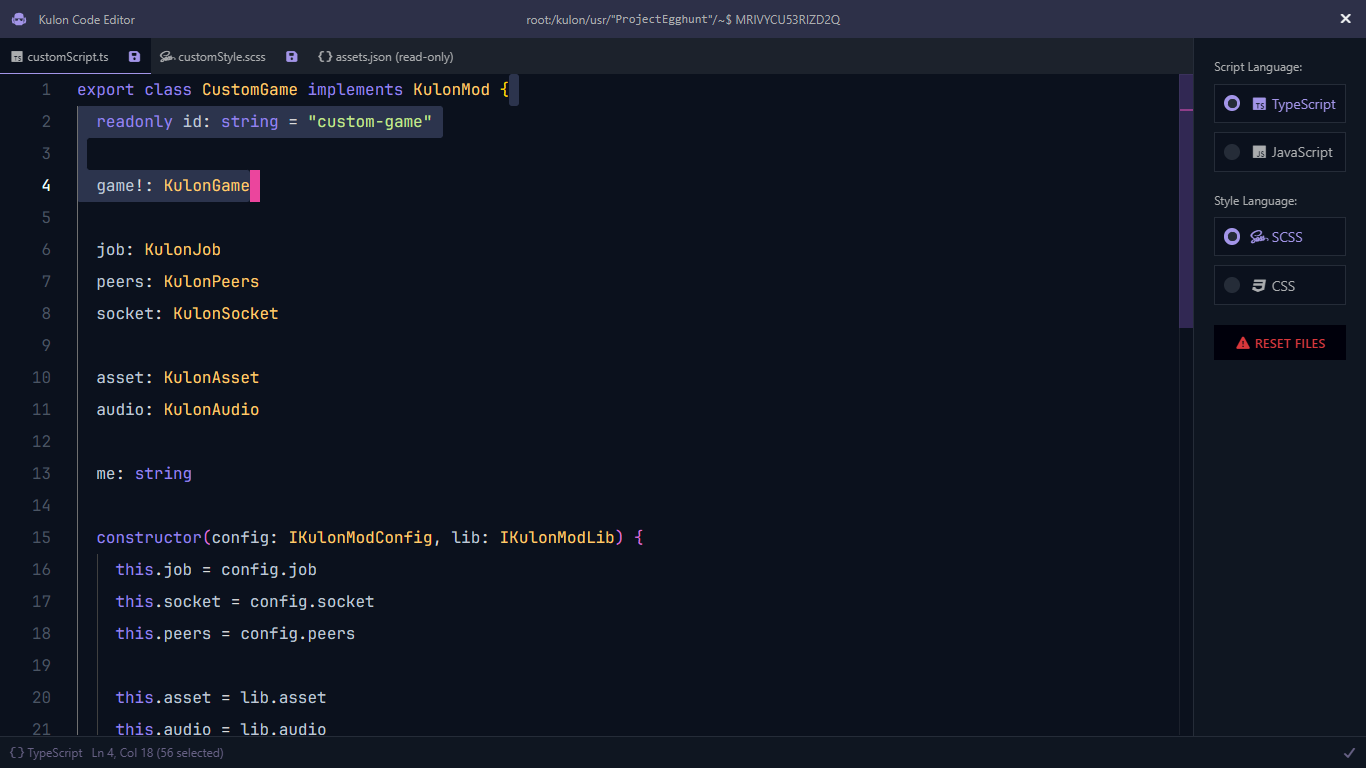
Task: Click the vertical scrollbar thumb of the editor
Action: point(1186,201)
